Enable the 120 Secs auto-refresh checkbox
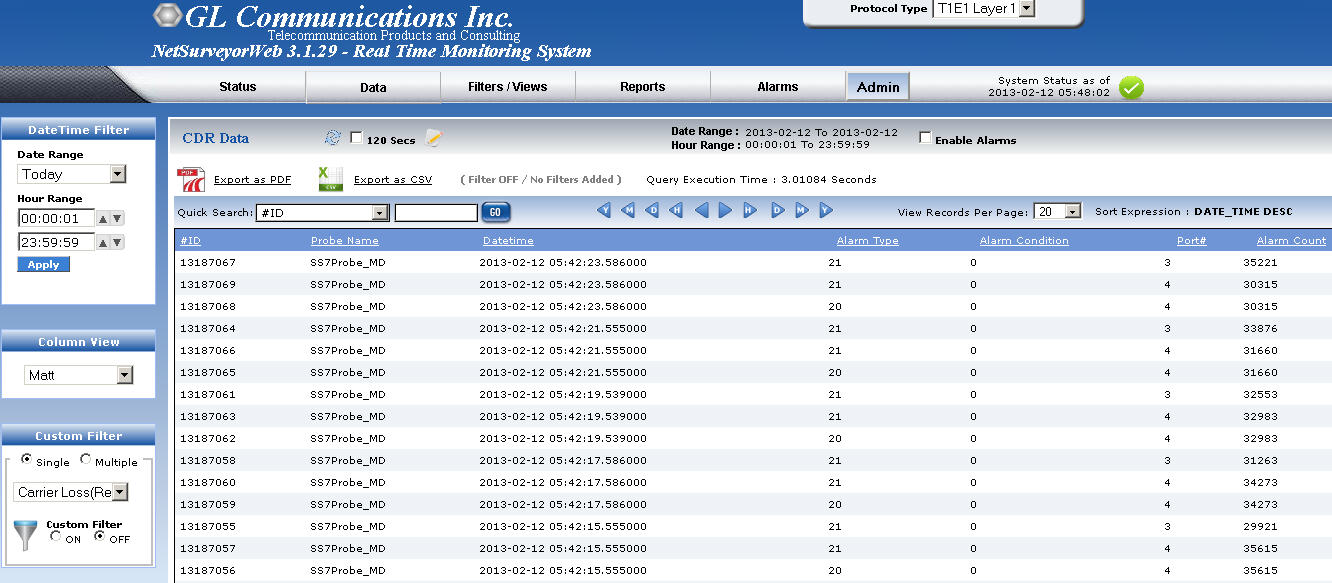 (x=357, y=138)
